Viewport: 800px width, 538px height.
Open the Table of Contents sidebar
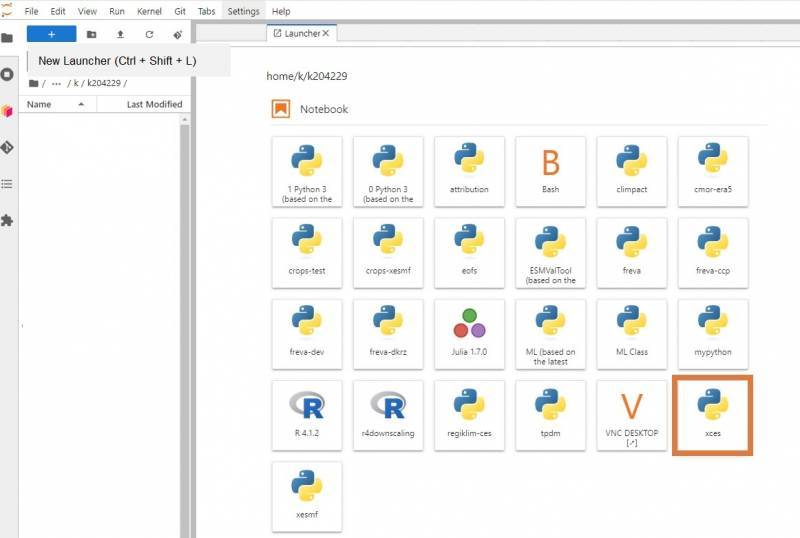click(x=7, y=184)
